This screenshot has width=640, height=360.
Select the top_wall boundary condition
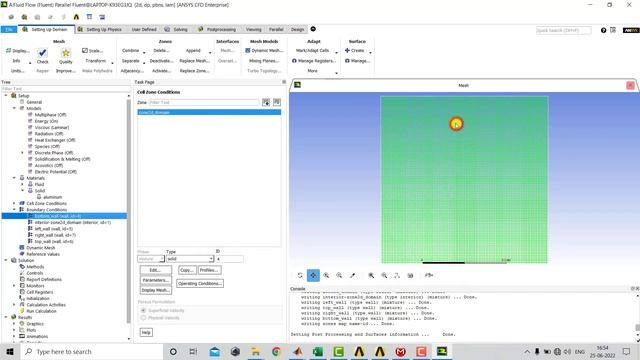(54, 241)
